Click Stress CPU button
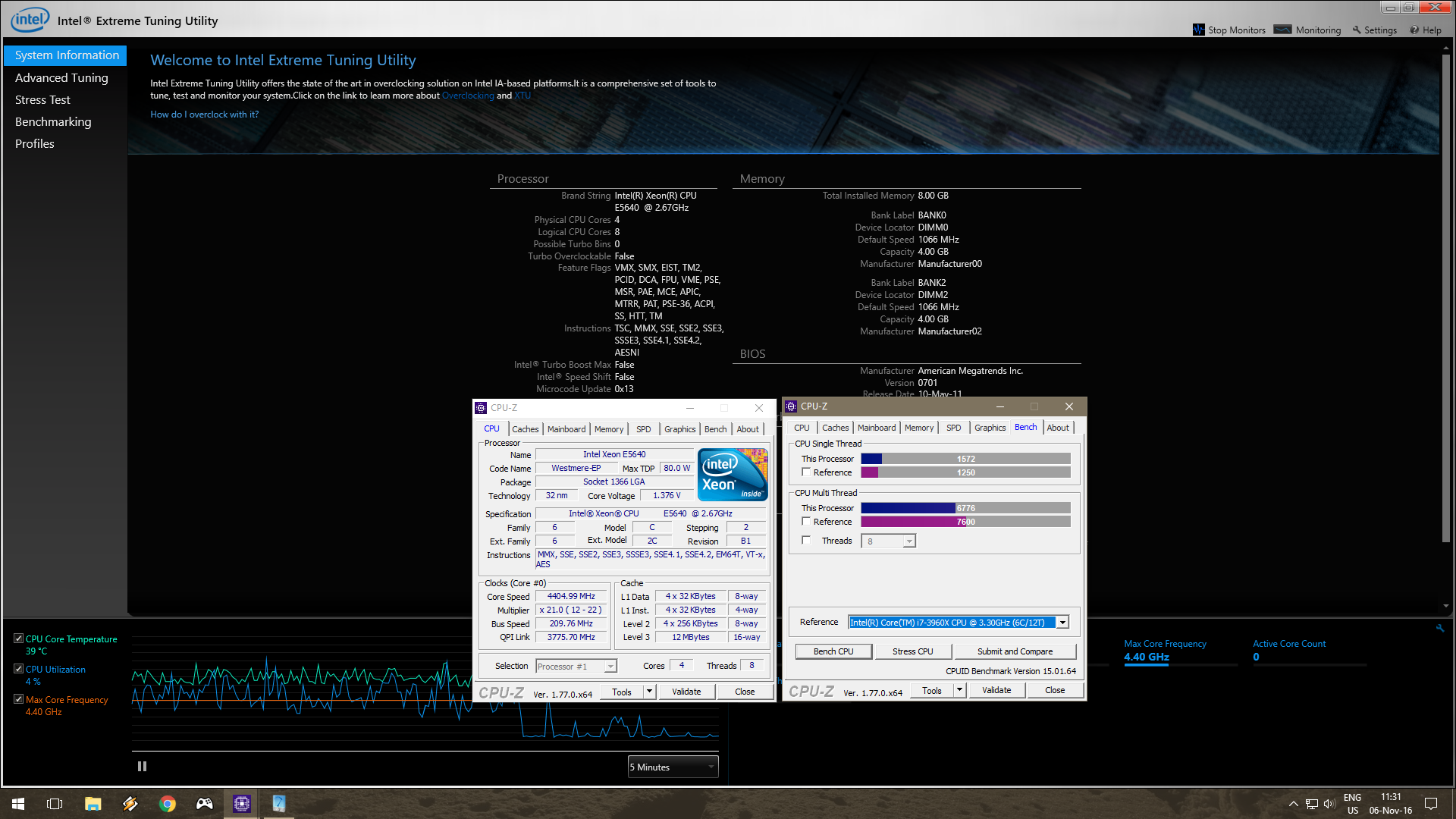The width and height of the screenshot is (1456, 819). click(x=912, y=651)
